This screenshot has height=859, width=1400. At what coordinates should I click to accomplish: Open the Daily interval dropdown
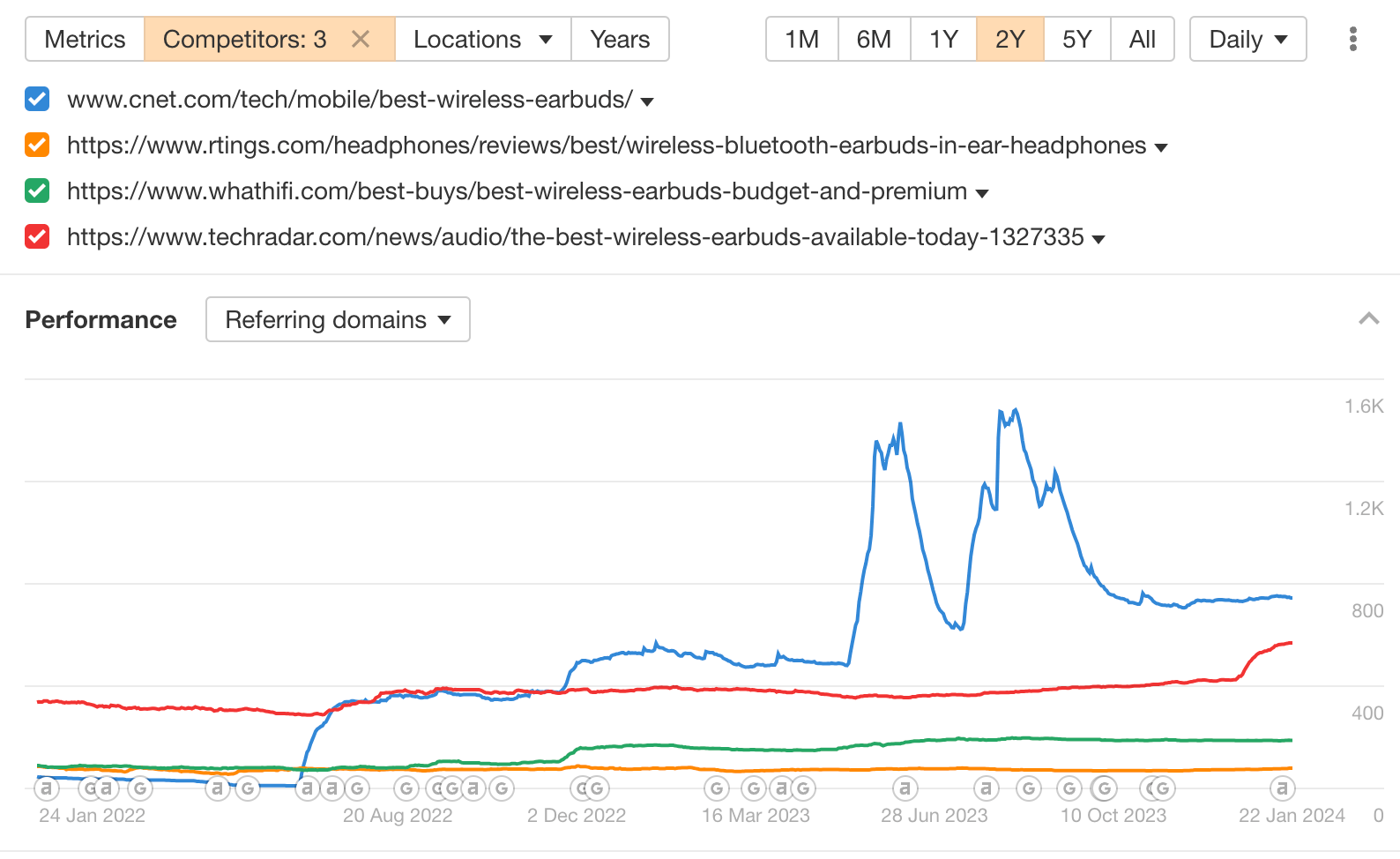(1247, 40)
